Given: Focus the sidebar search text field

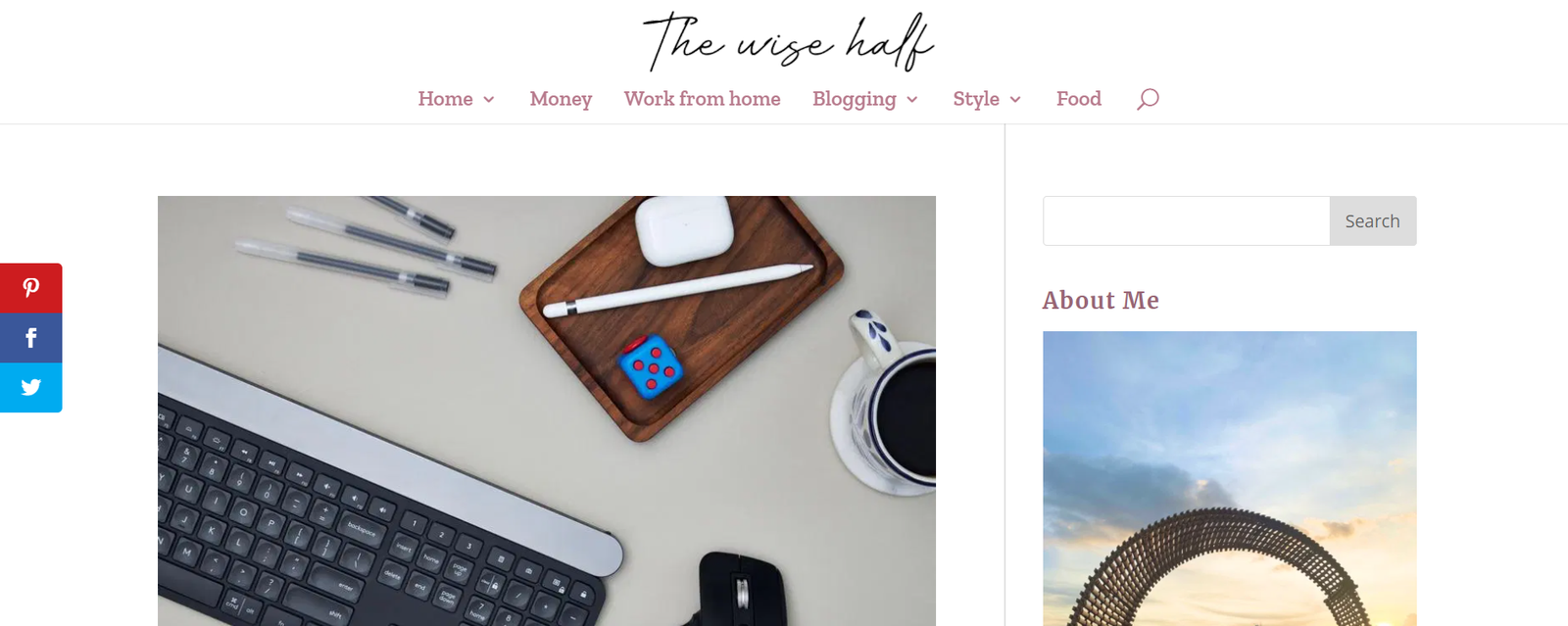Looking at the screenshot, I should (x=1186, y=220).
